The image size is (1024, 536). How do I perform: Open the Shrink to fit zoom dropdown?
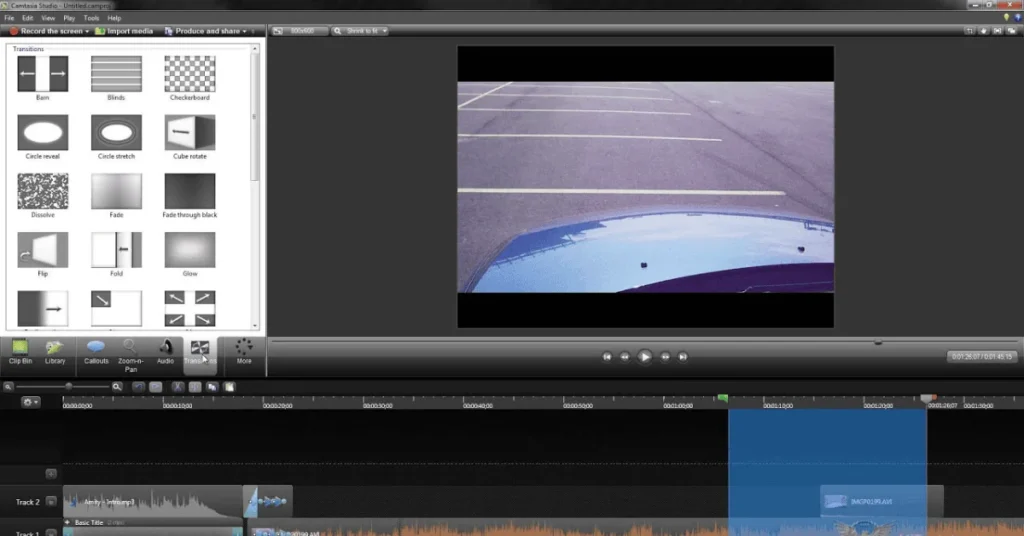click(x=360, y=31)
